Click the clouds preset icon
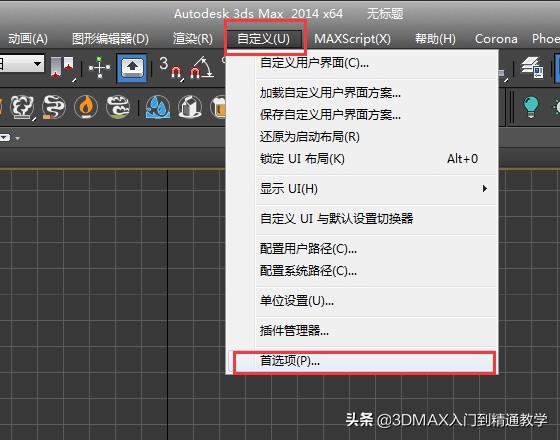Screen dimensions: 560x440 pos(118,107)
